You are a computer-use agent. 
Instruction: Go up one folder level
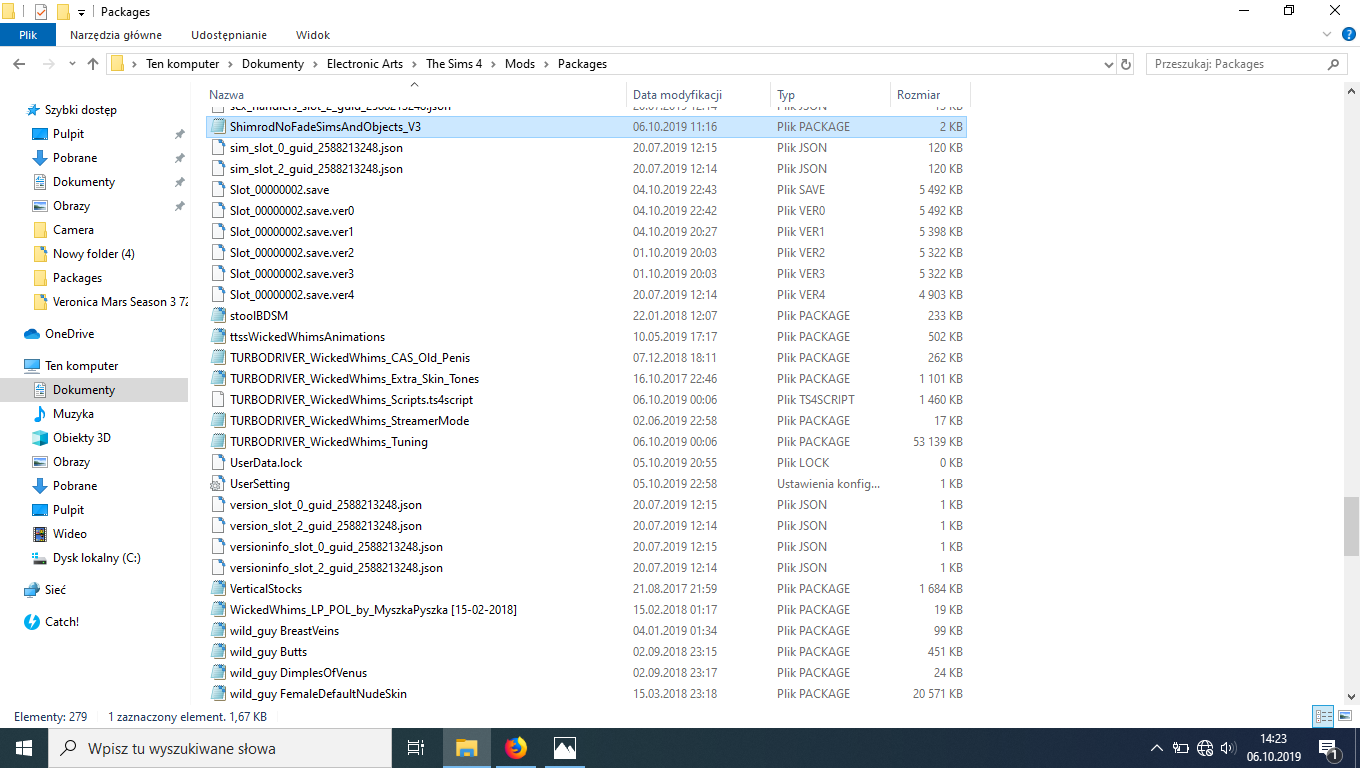[x=93, y=64]
